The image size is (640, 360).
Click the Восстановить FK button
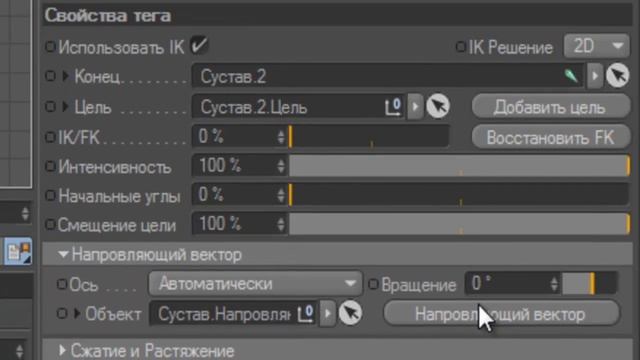click(x=551, y=138)
